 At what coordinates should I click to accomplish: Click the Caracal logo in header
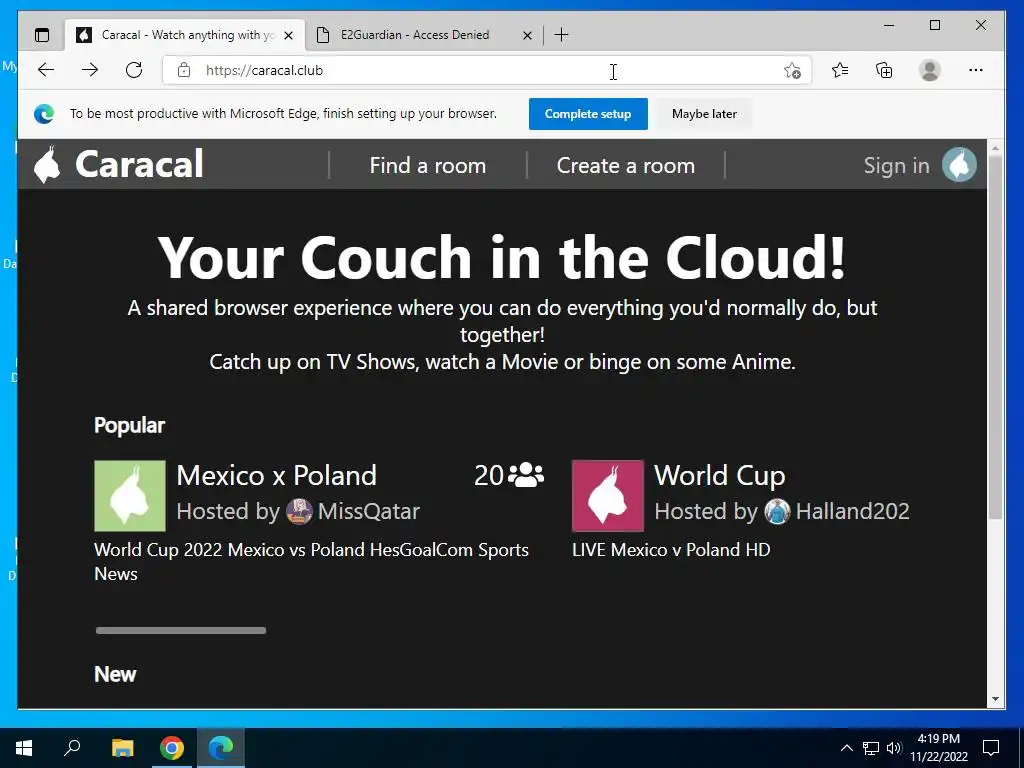coord(119,164)
